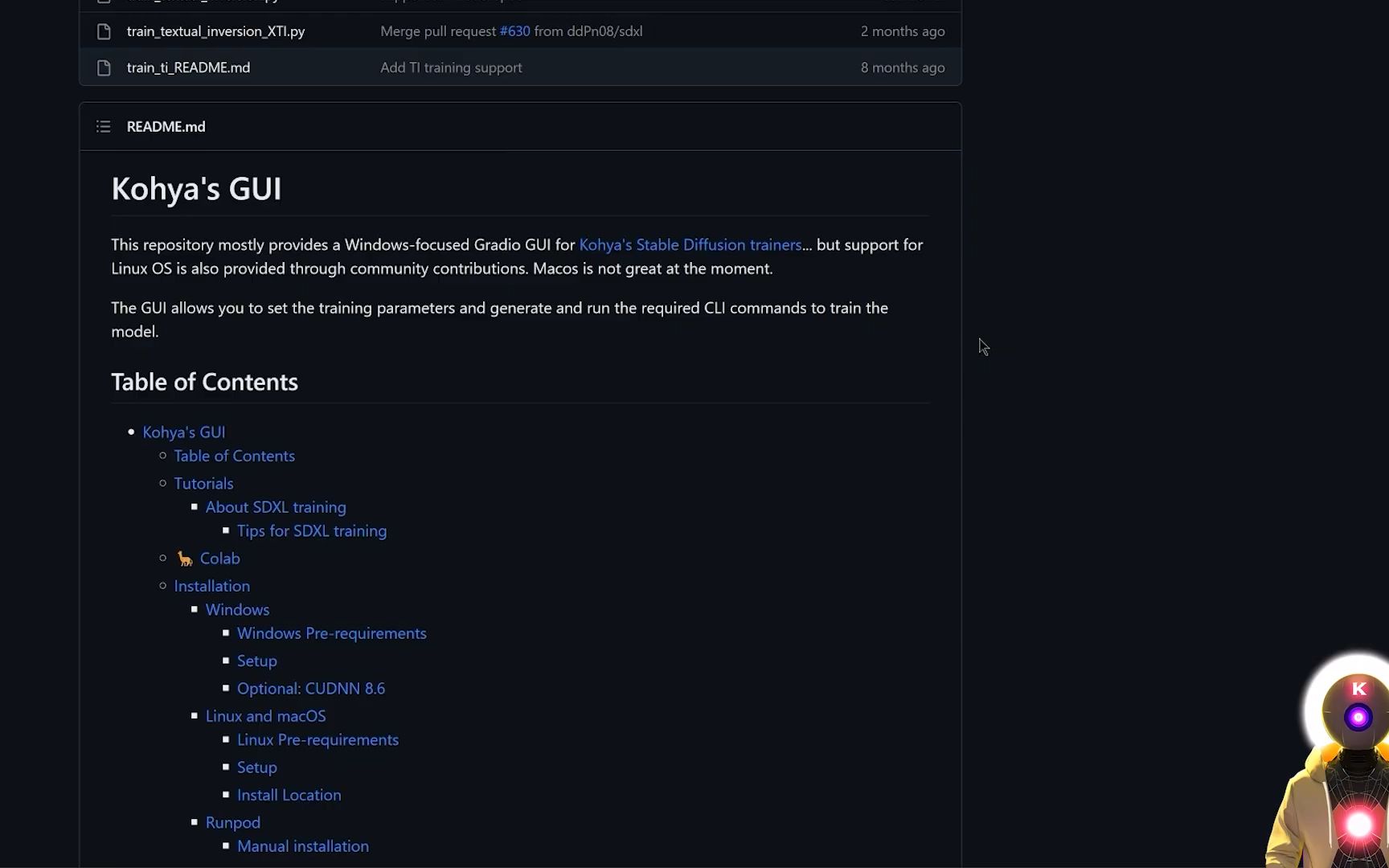This screenshot has height=868, width=1389.
Task: Open Linux Pre-requirements link
Action: tap(318, 739)
